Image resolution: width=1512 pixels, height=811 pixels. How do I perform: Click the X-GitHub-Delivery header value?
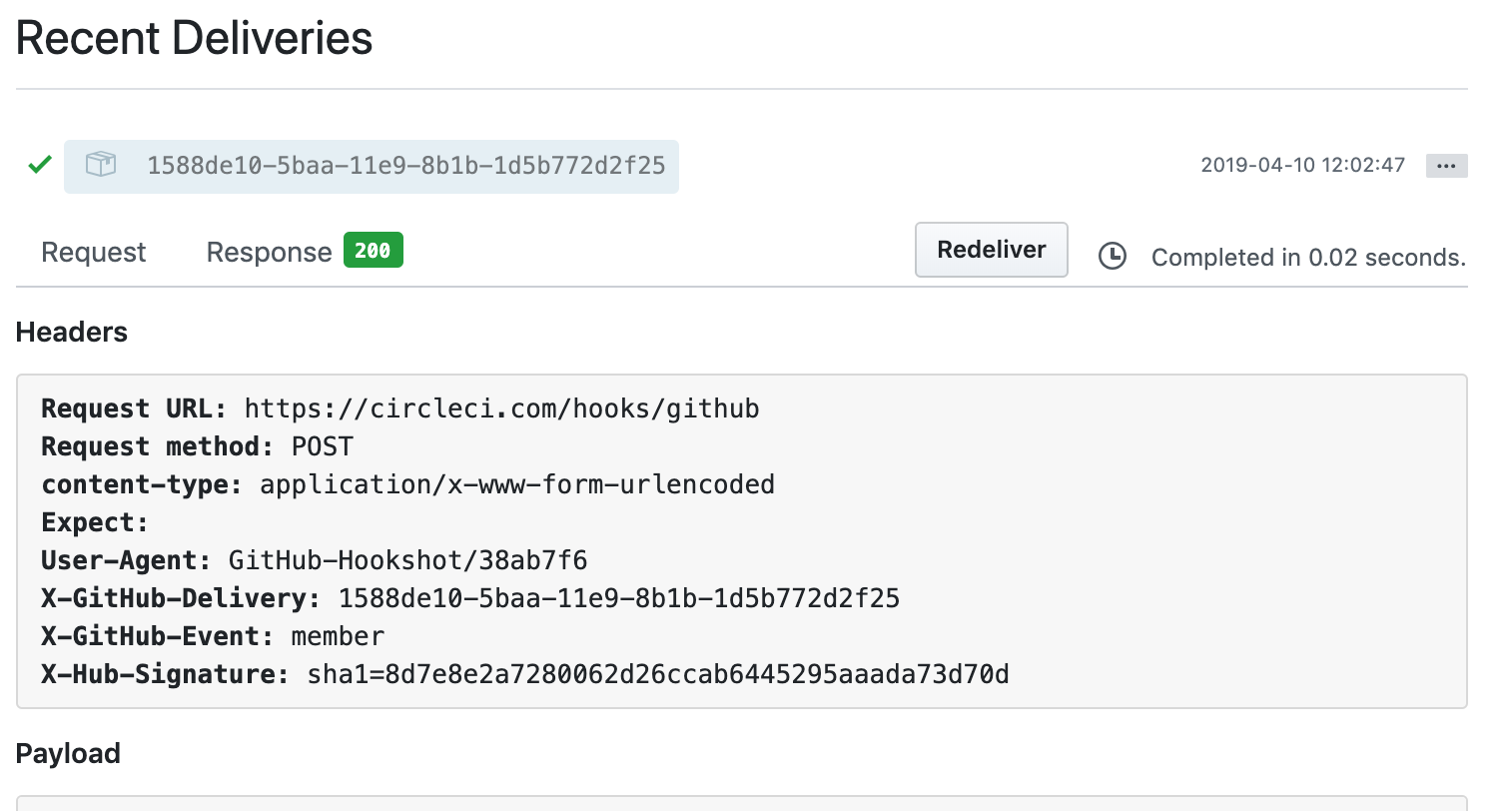[x=618, y=599]
